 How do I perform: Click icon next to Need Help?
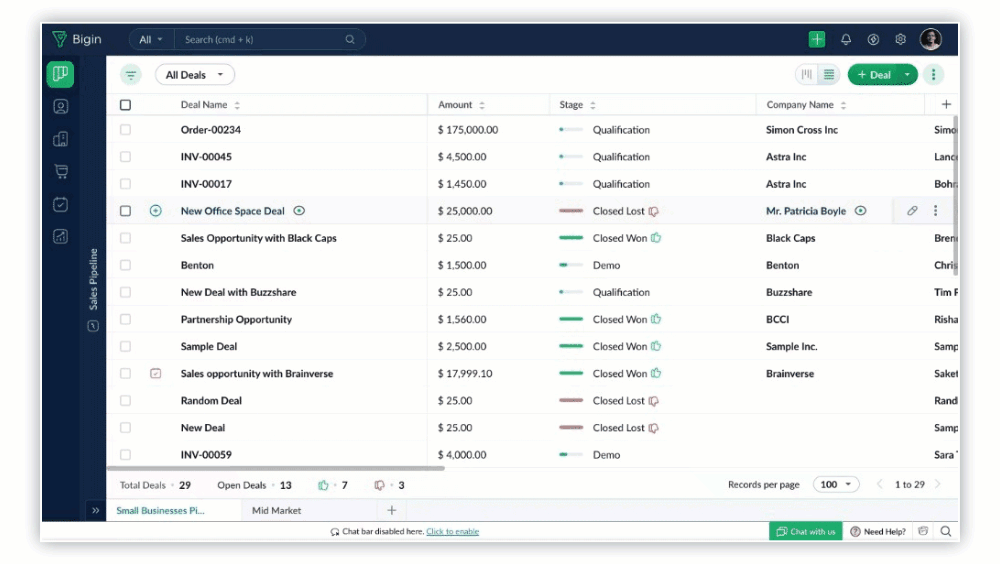[x=923, y=531]
